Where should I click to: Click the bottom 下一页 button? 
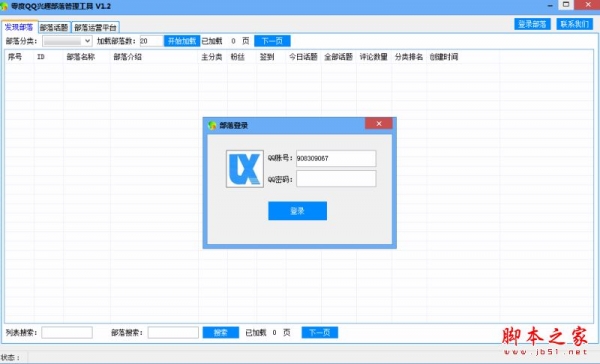pos(320,333)
